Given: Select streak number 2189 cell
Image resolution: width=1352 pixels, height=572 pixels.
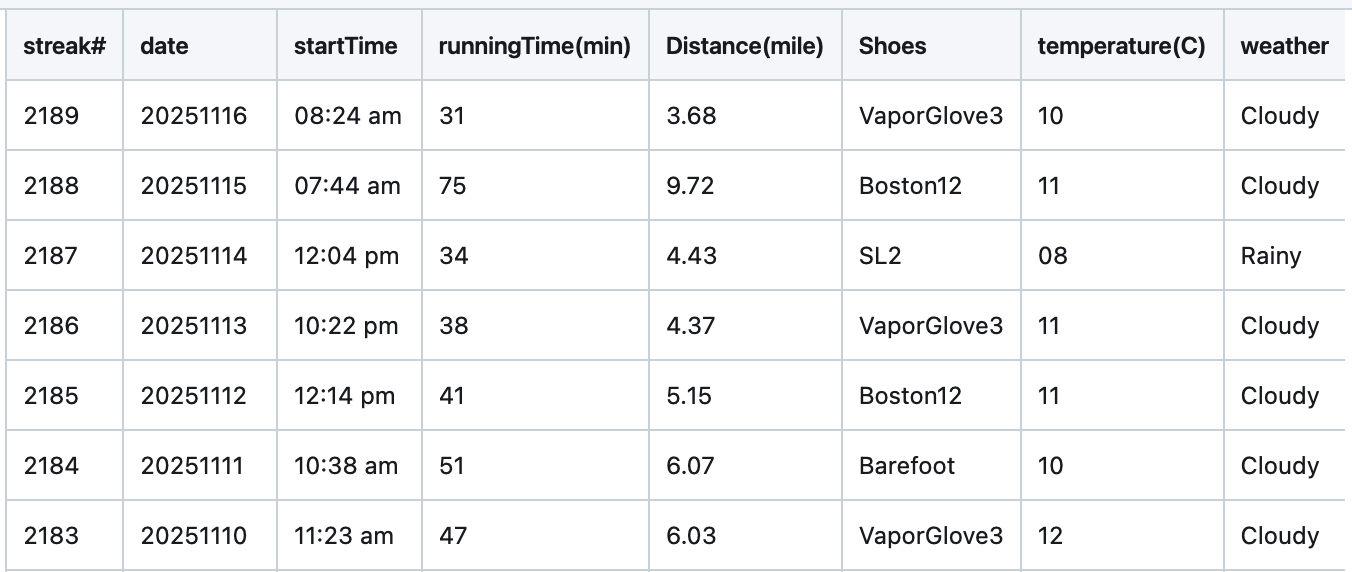Looking at the screenshot, I should 51,116.
